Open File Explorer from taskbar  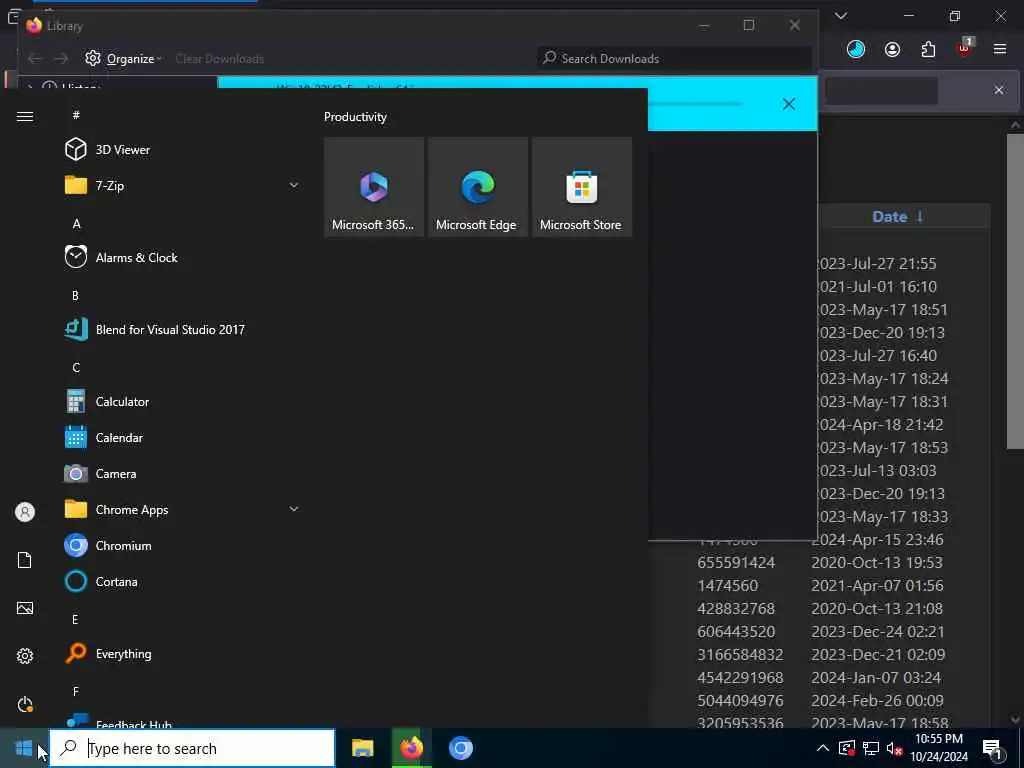362,748
